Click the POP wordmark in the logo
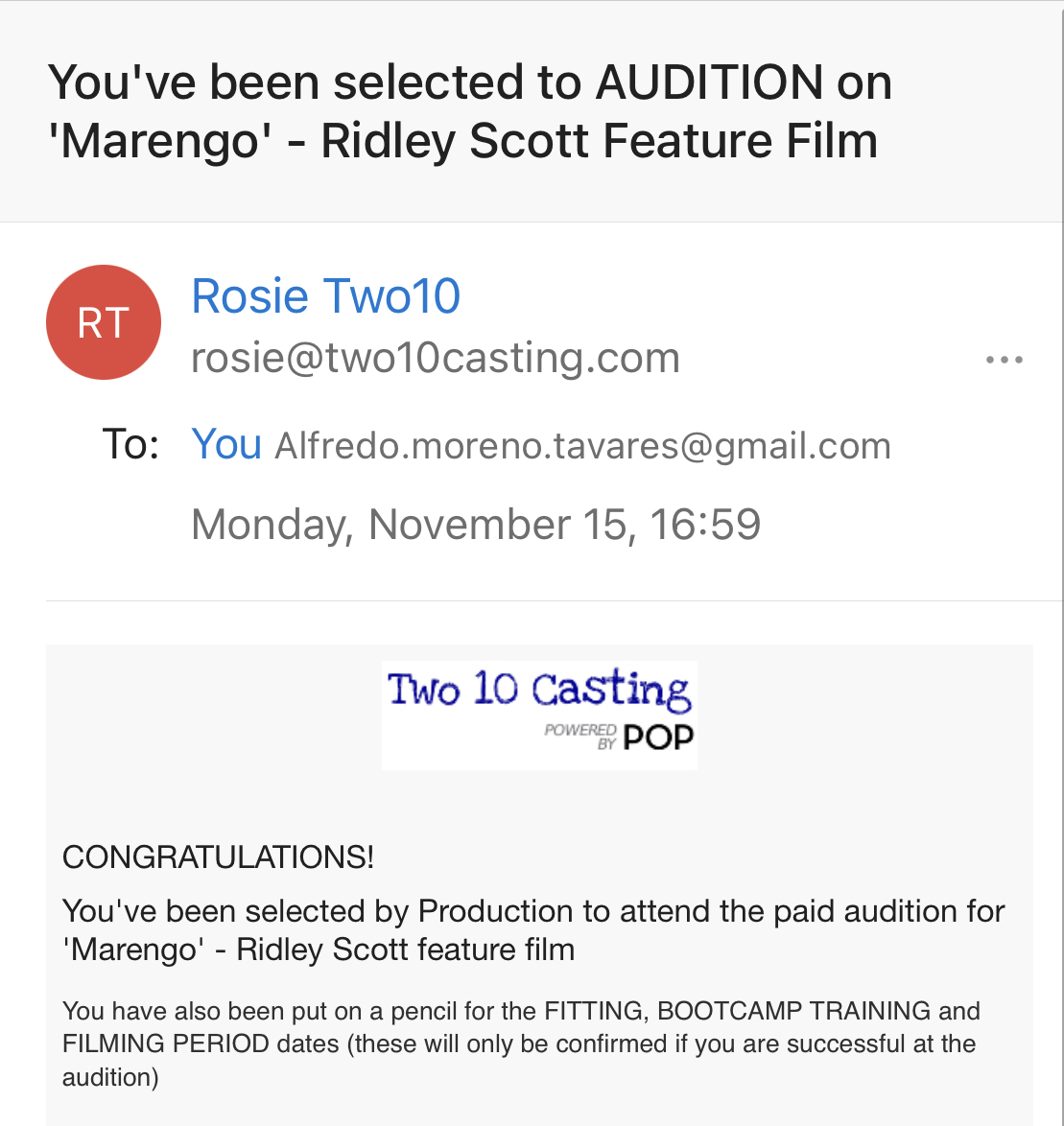The image size is (1064, 1126). tap(658, 737)
